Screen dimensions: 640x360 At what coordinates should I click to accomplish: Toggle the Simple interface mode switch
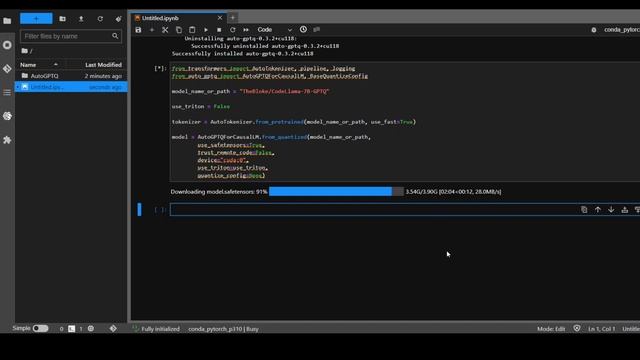pyautogui.click(x=40, y=329)
